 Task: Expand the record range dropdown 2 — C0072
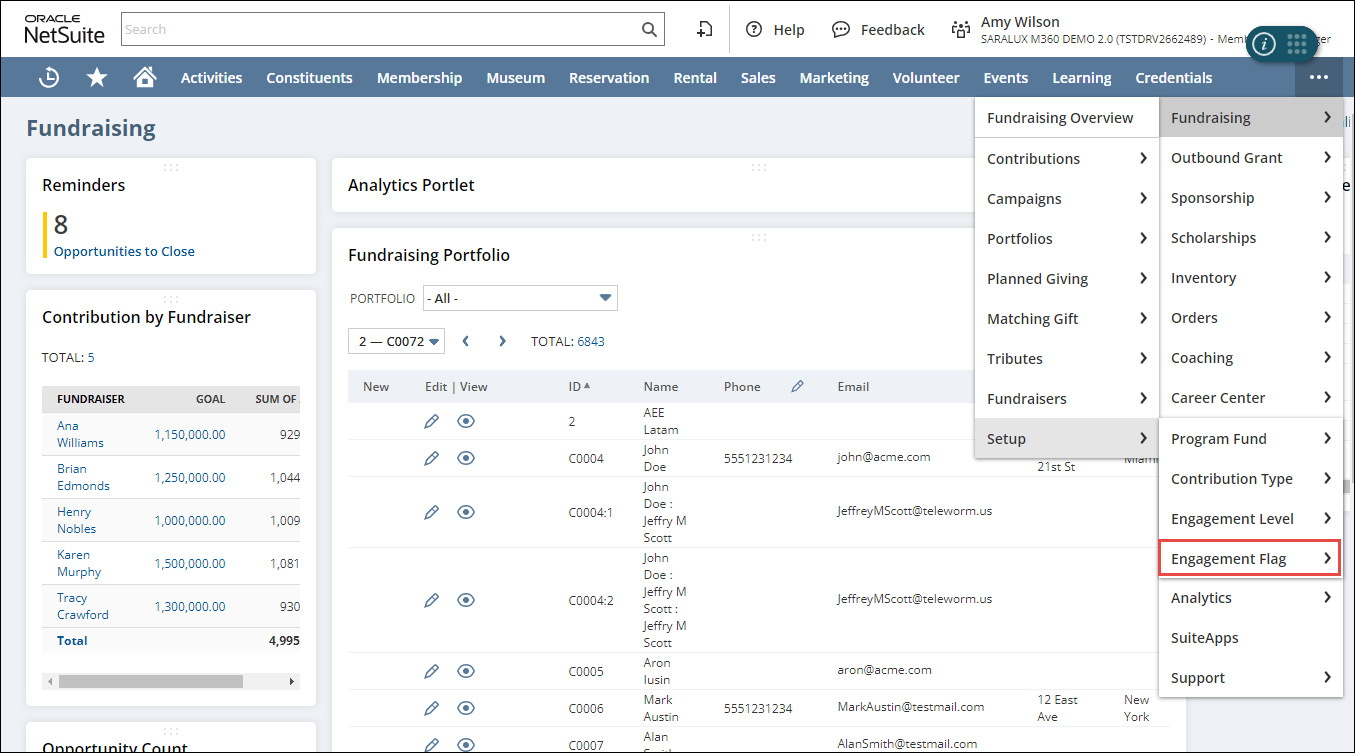click(x=396, y=341)
